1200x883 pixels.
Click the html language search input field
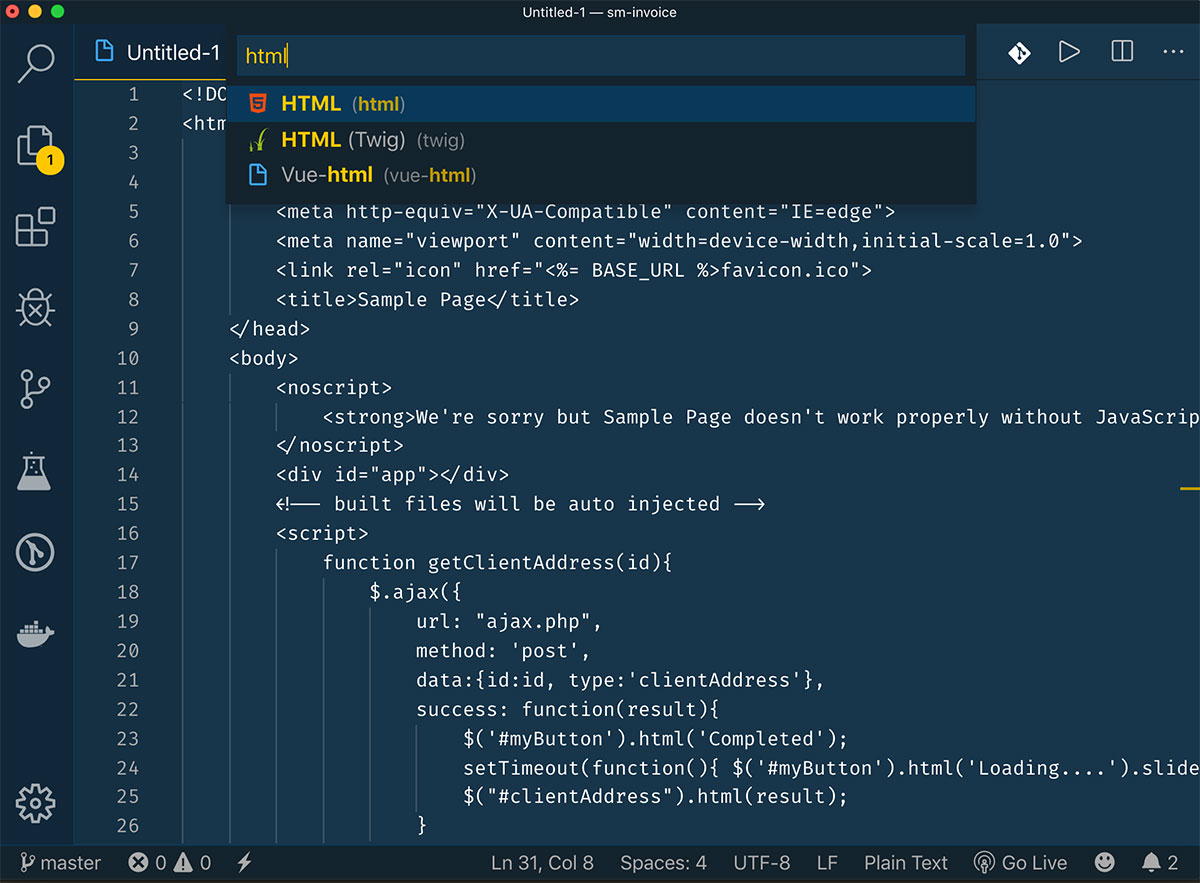600,55
